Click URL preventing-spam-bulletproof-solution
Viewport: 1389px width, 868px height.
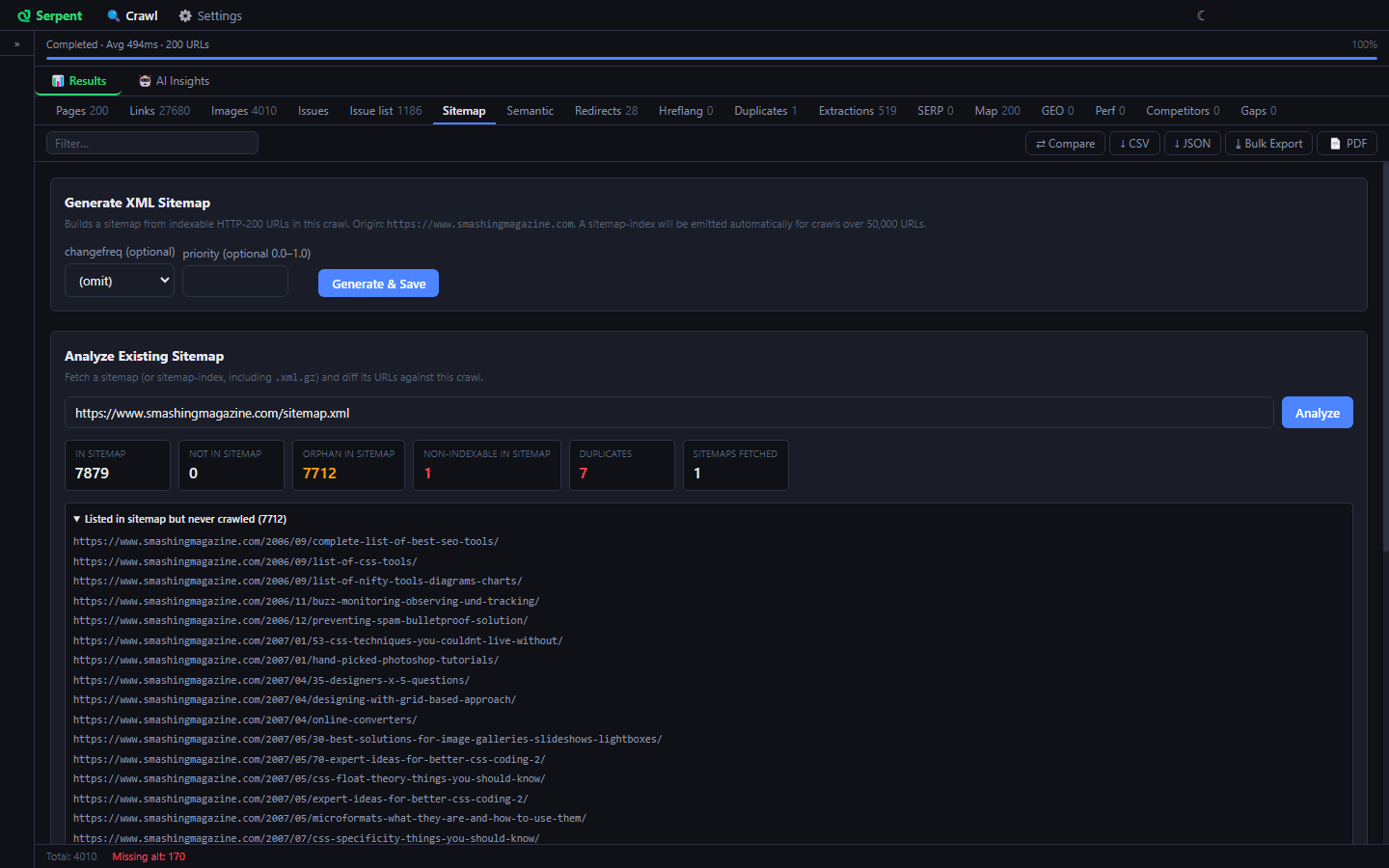pyautogui.click(x=300, y=620)
